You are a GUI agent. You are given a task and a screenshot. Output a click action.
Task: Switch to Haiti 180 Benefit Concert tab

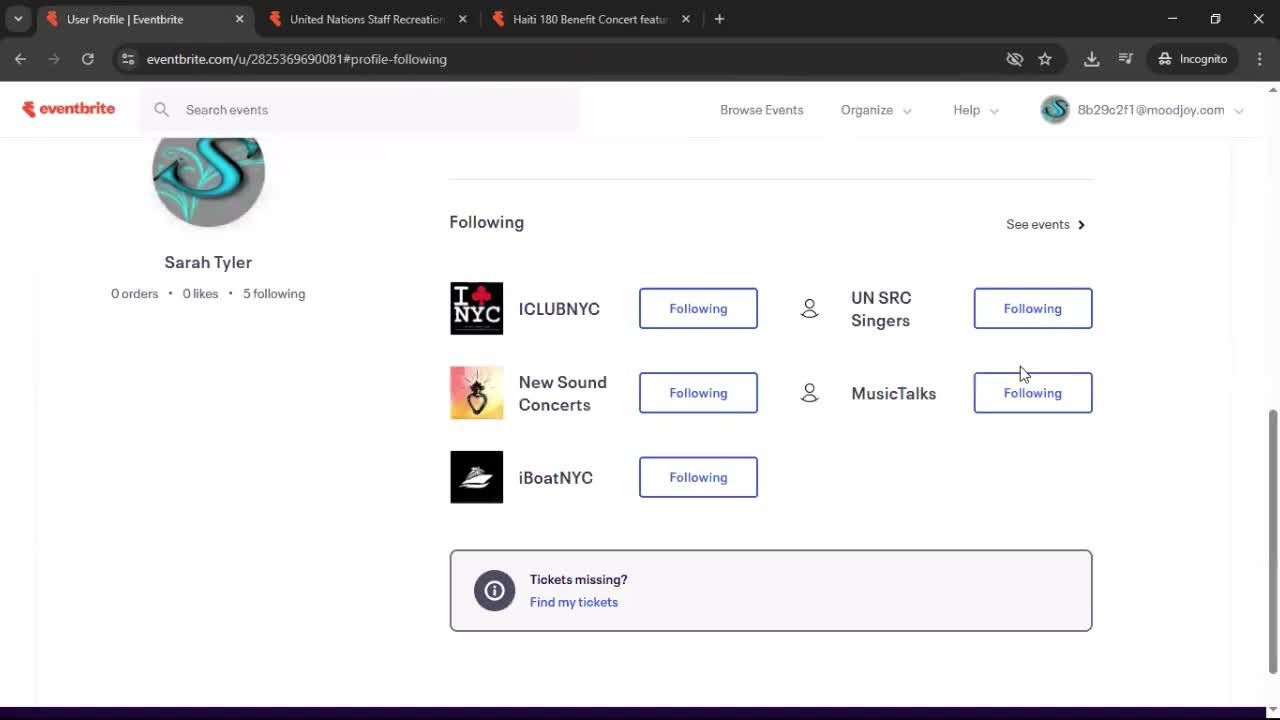(x=590, y=19)
